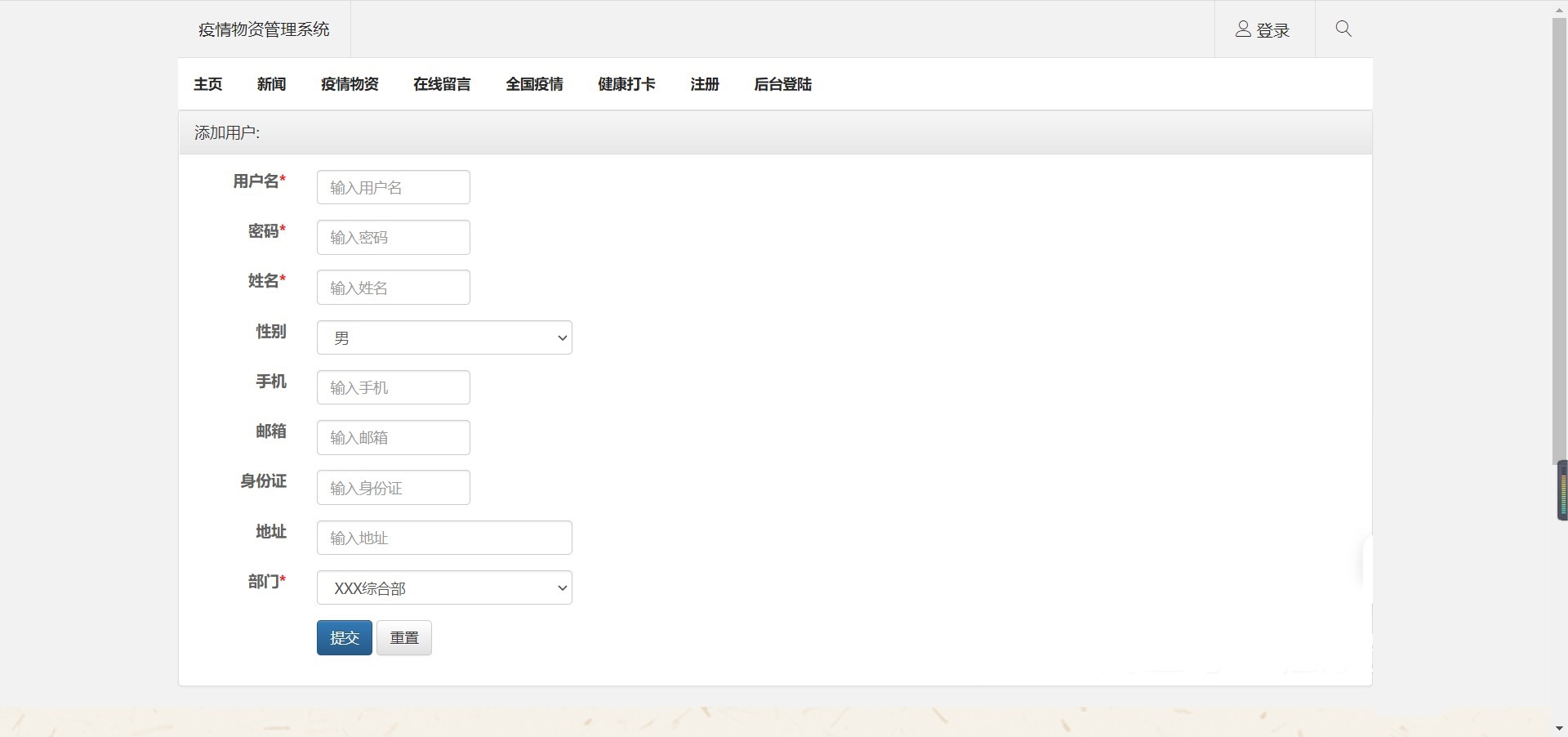Click the 注册 navigation item
The image size is (1568, 737).
(705, 84)
